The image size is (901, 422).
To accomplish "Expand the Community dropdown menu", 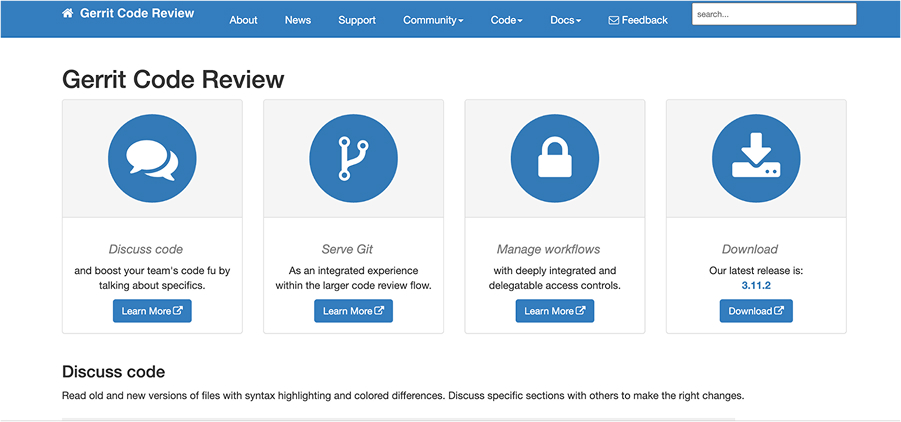I will coord(433,20).
